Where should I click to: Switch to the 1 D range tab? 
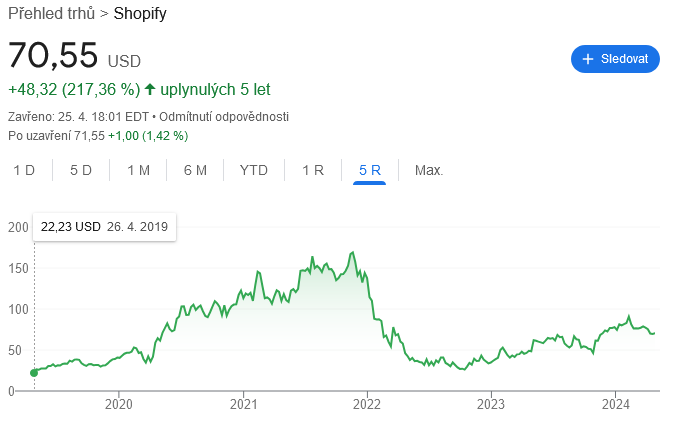(24, 170)
